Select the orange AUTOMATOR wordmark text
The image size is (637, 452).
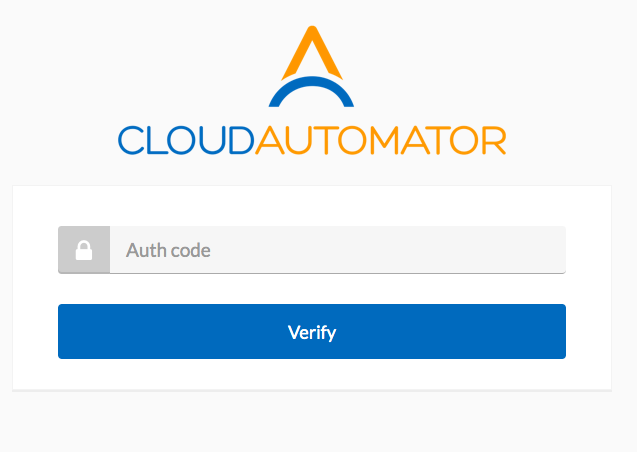pos(381,141)
